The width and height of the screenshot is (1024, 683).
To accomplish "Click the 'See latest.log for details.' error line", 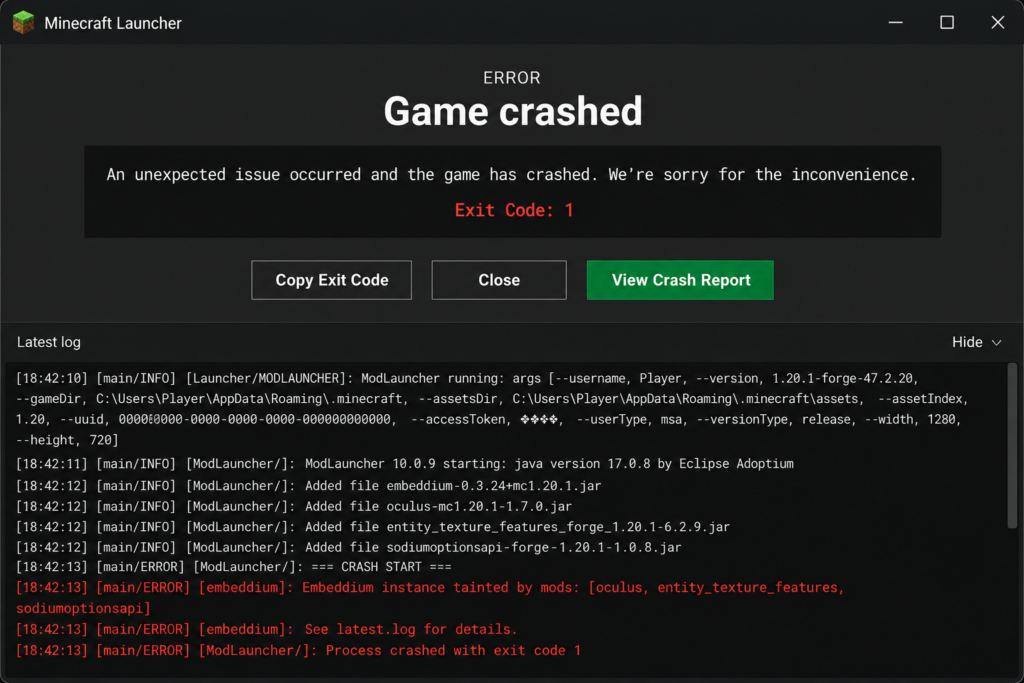I will pyautogui.click(x=266, y=629).
